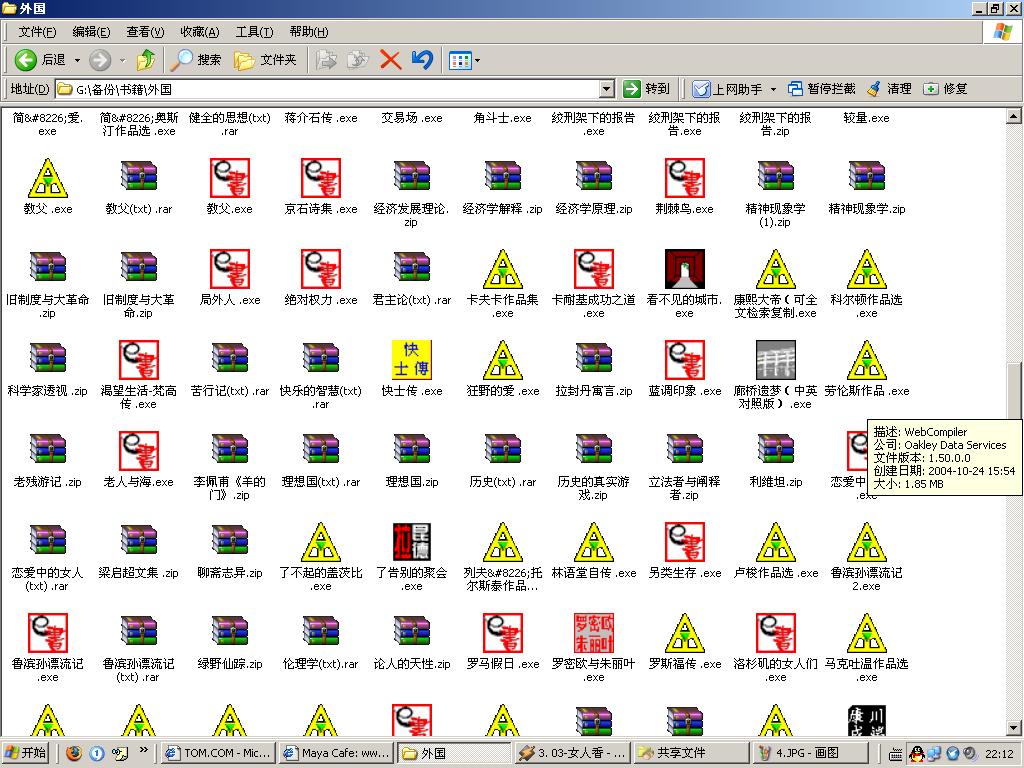The height and width of the screenshot is (768, 1024).
Task: Select the 罗密欧与朱丽叶.exe file icon
Action: pyautogui.click(x=593, y=633)
